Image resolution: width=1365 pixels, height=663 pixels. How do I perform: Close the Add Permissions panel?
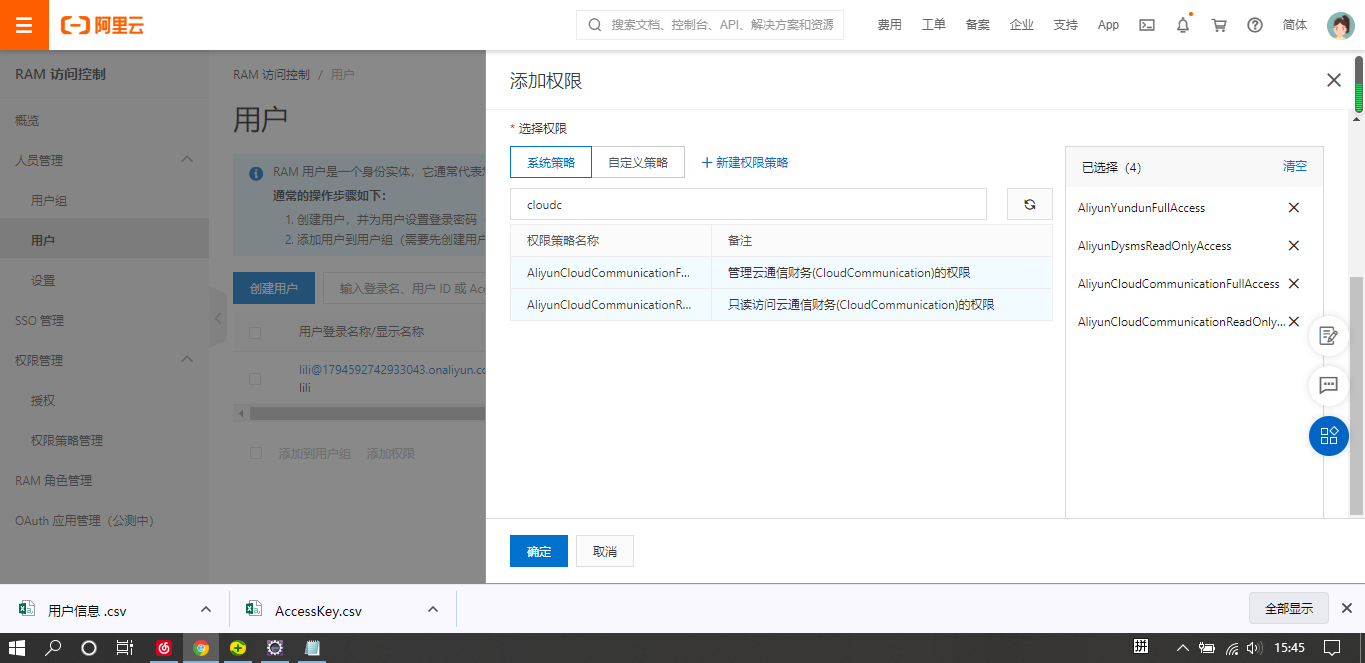coord(1333,80)
